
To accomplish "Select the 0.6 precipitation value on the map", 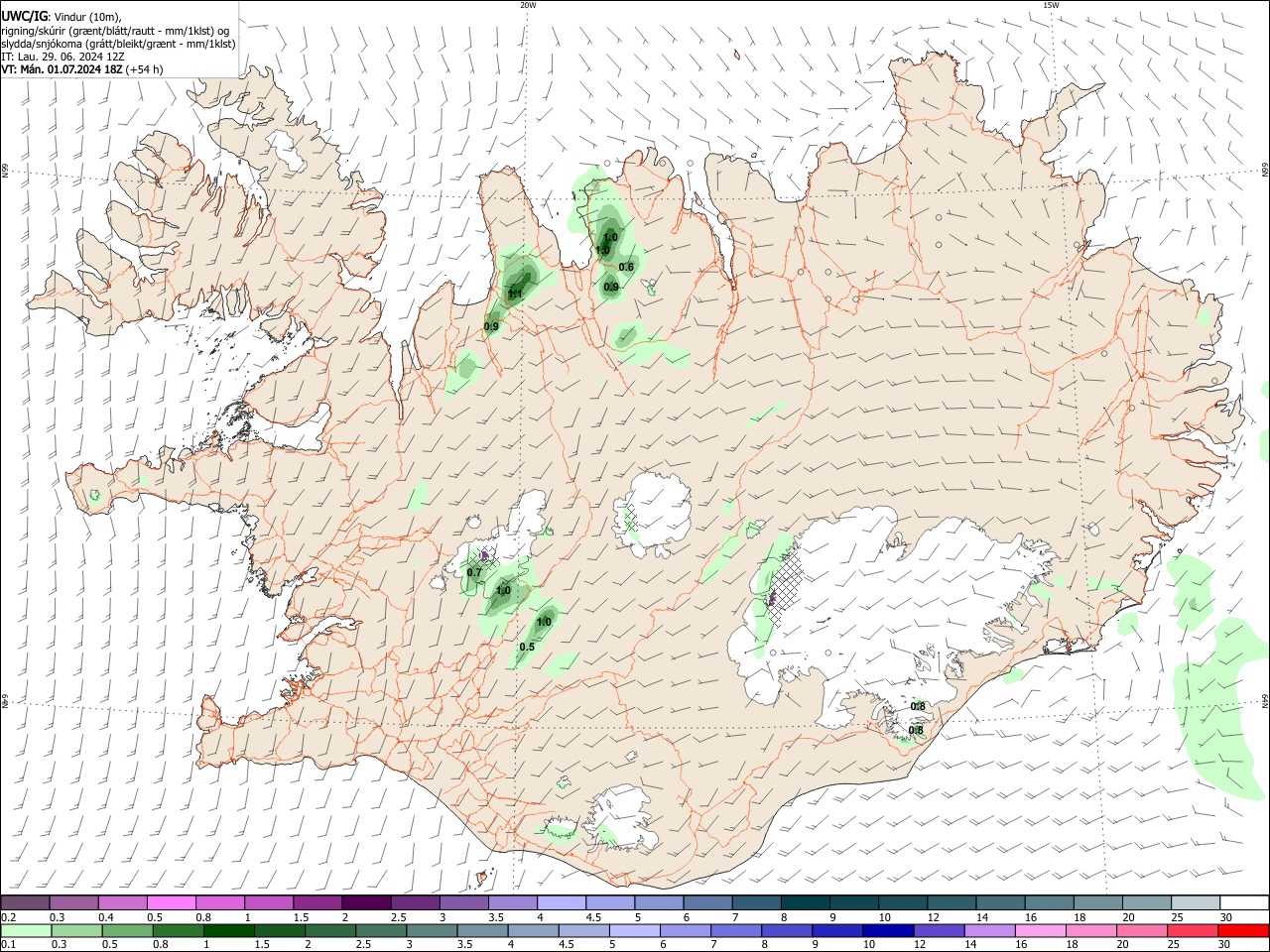I will pos(626,267).
